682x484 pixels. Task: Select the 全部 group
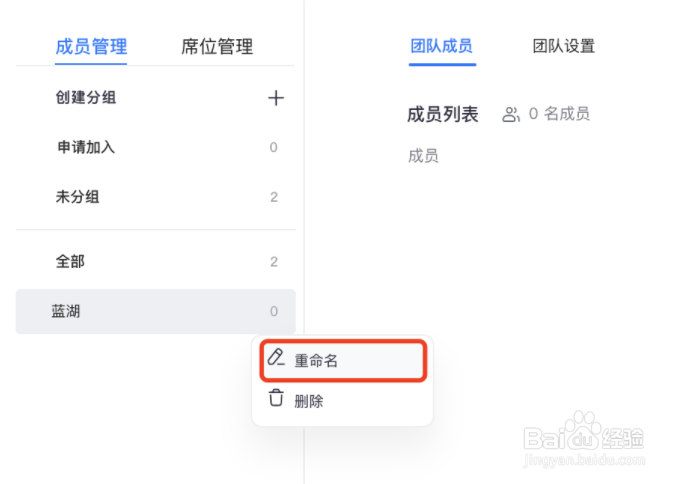[156, 261]
